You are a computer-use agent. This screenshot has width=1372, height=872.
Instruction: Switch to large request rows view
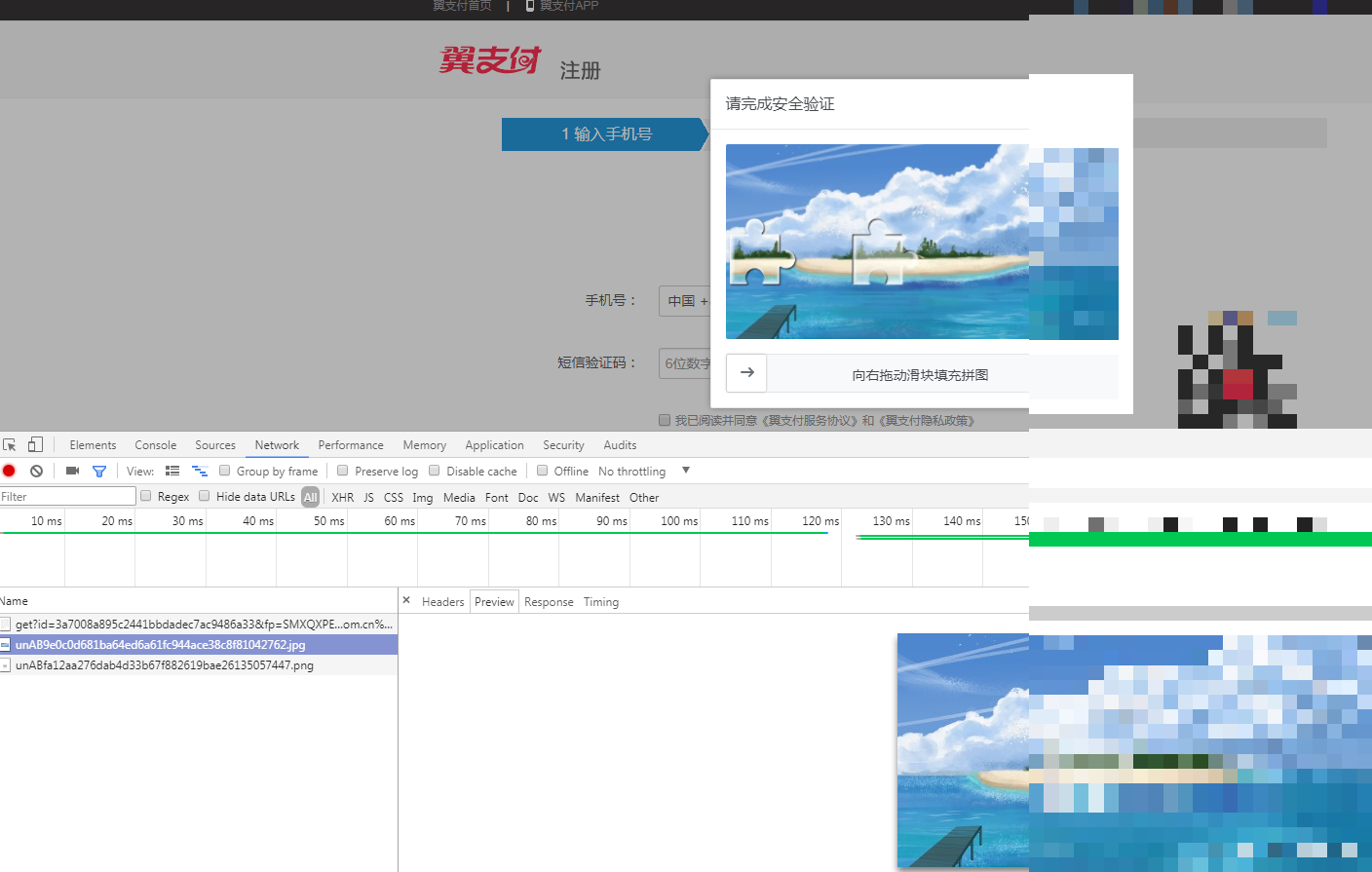point(172,471)
